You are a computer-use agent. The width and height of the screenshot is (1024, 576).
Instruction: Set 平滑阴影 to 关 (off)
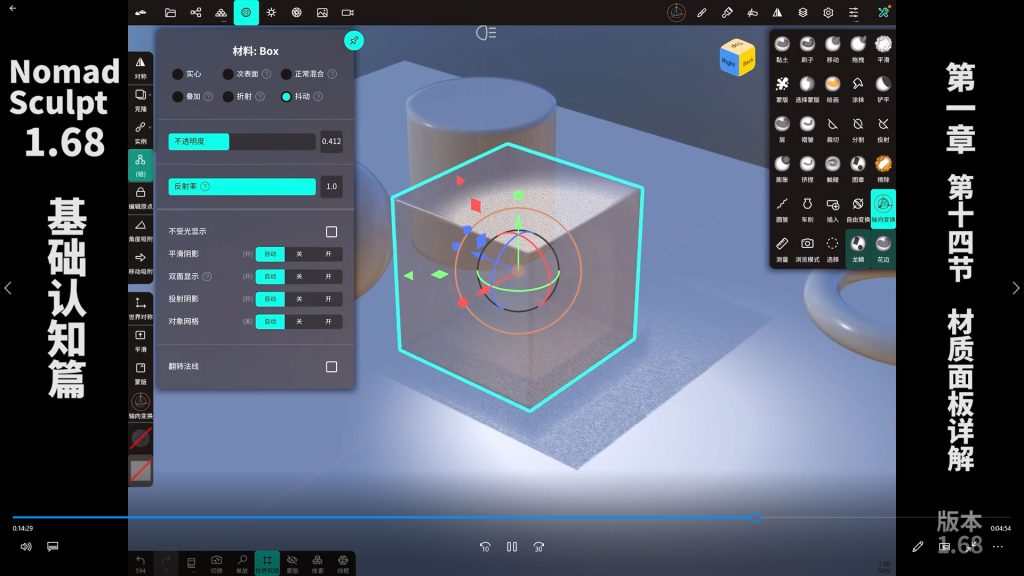(x=299, y=254)
